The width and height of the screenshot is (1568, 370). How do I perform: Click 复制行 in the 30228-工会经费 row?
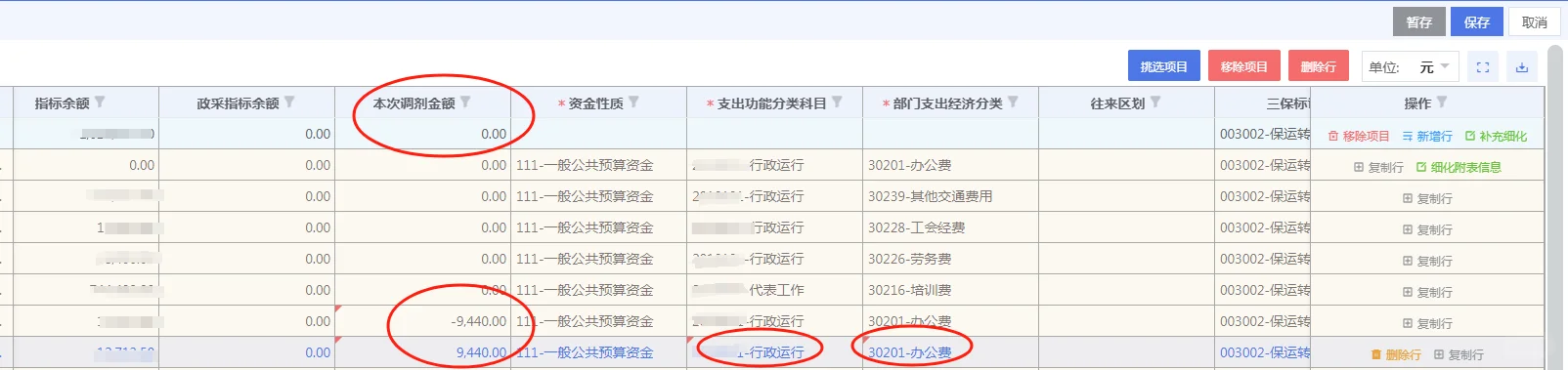tap(1427, 229)
